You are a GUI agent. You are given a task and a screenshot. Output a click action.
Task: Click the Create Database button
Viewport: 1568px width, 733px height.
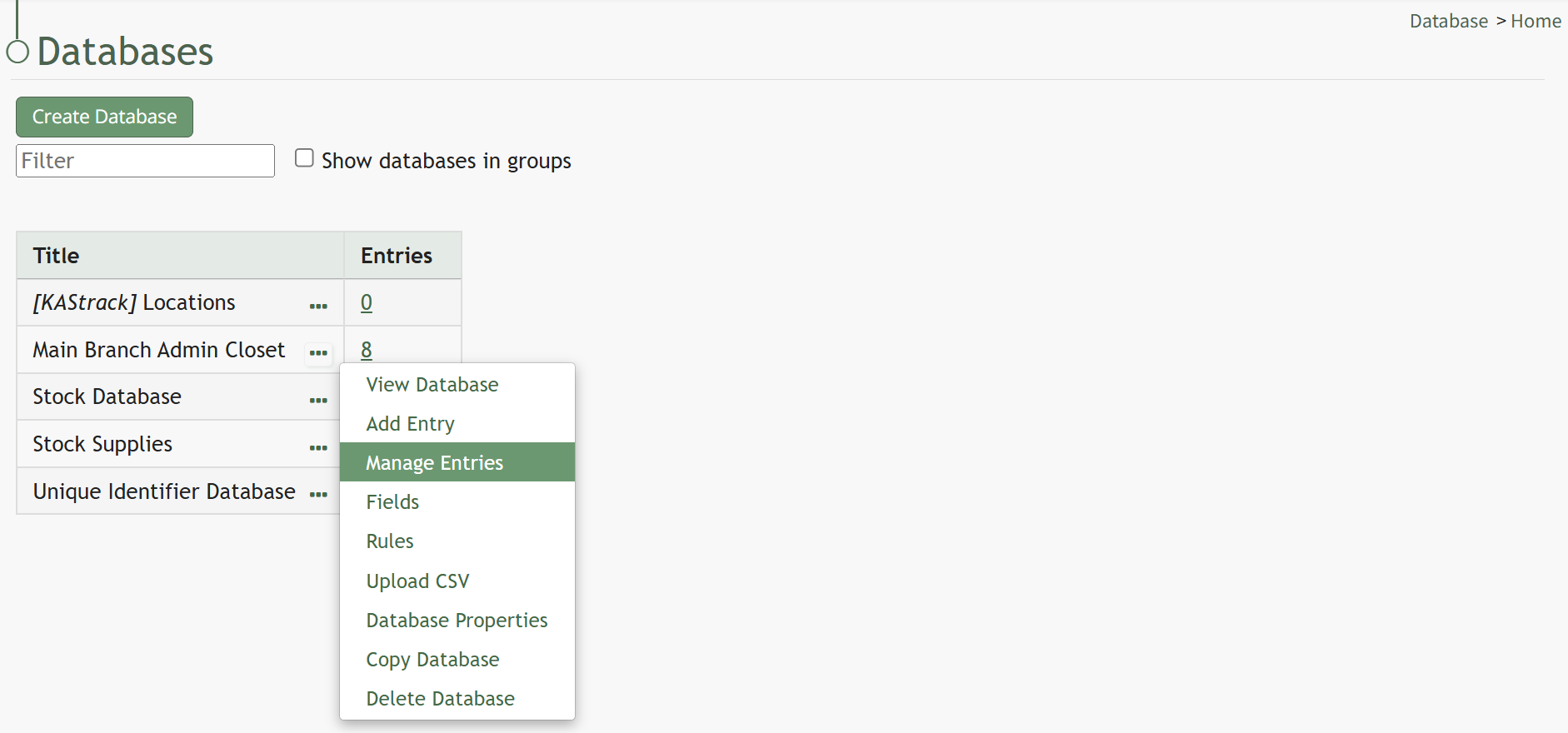coord(104,117)
